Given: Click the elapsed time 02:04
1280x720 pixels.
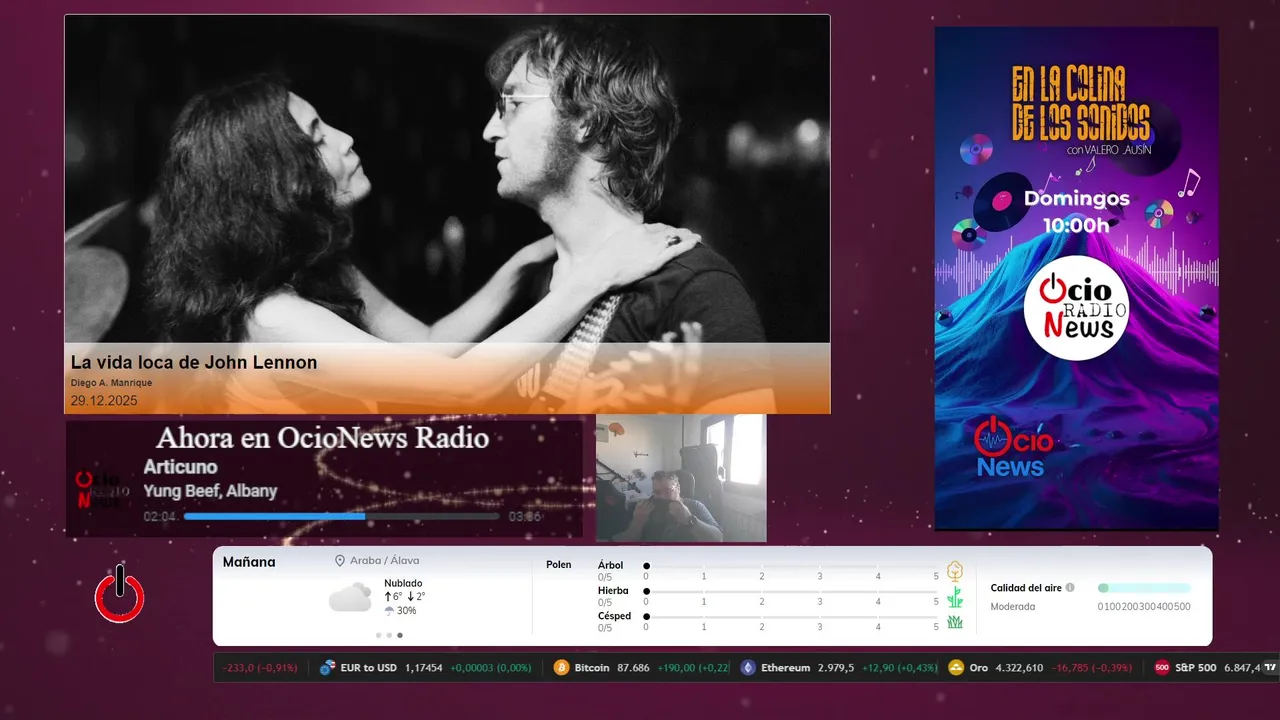Looking at the screenshot, I should (x=160, y=517).
